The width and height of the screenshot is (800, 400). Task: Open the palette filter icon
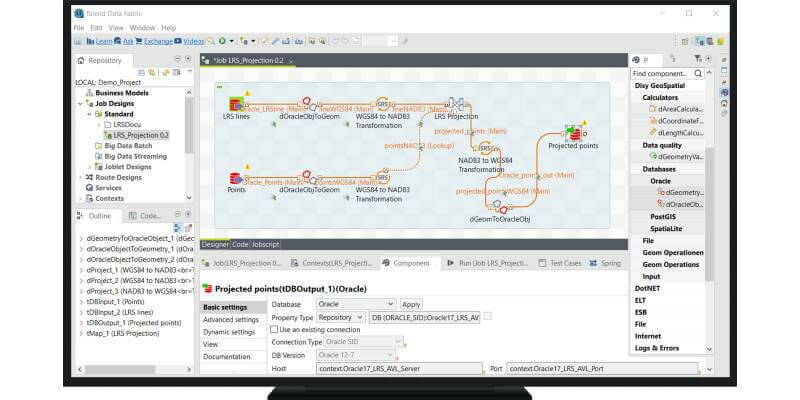tap(698, 59)
